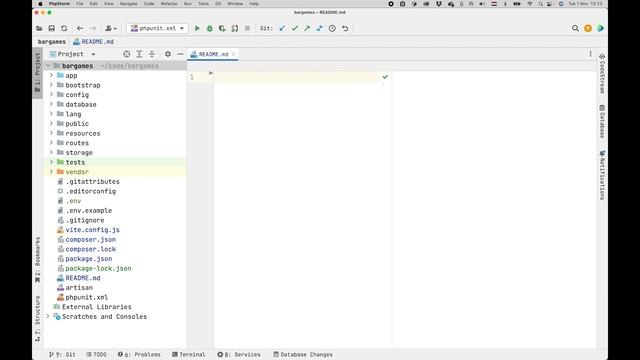This screenshot has height=360, width=640.
Task: Rollback changes with the undo arrow icon
Action: point(345,28)
